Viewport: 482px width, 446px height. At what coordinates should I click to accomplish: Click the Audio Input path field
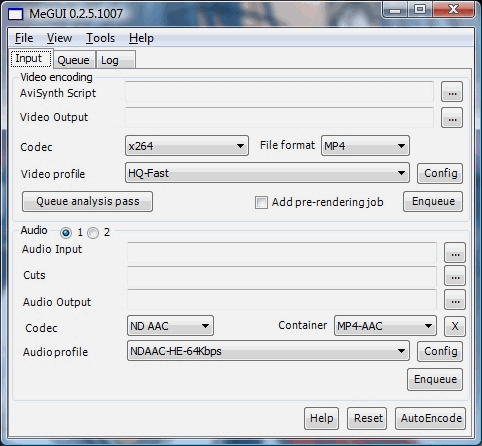(282, 252)
